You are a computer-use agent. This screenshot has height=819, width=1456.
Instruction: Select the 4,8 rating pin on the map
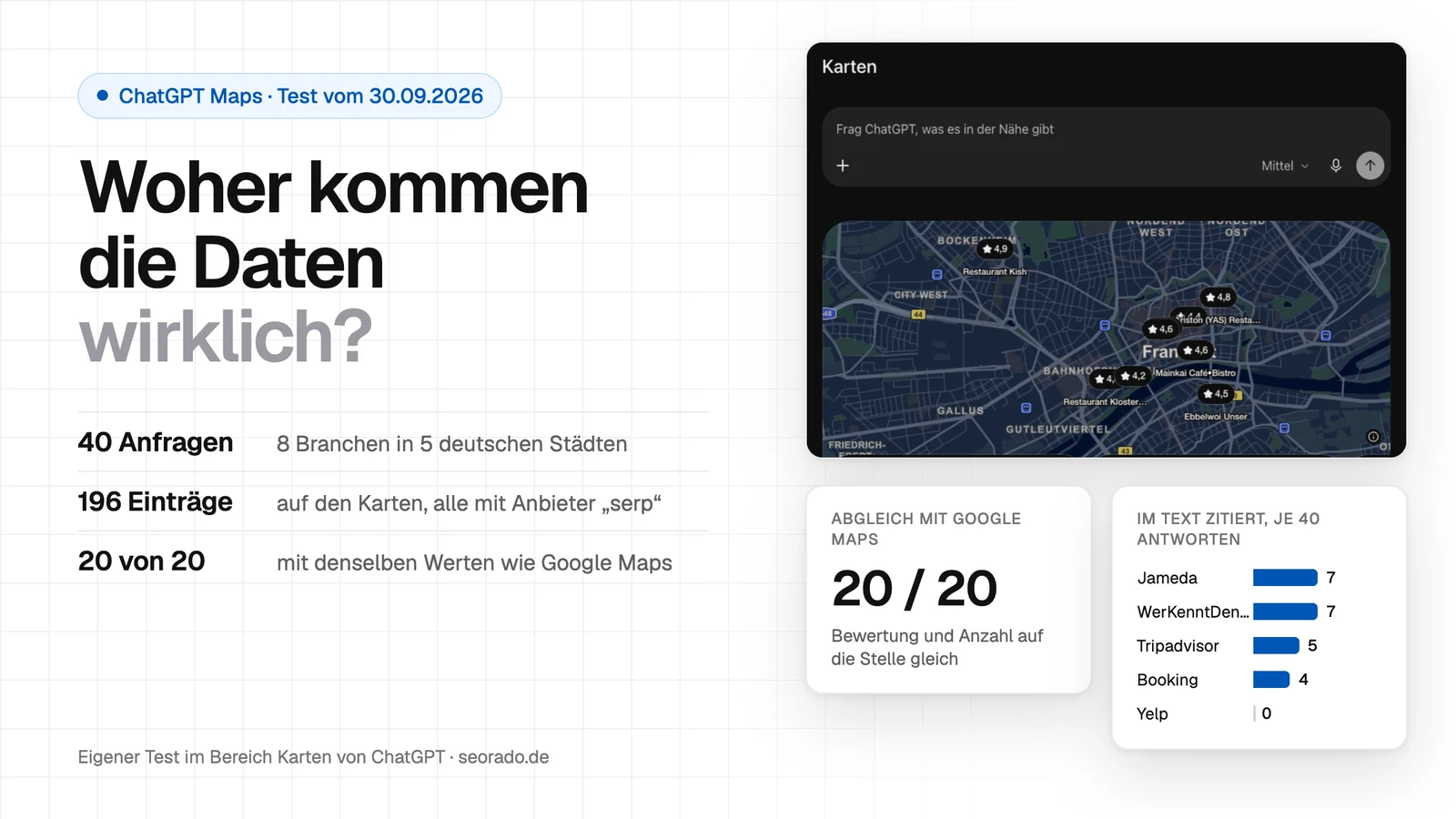click(x=1218, y=297)
